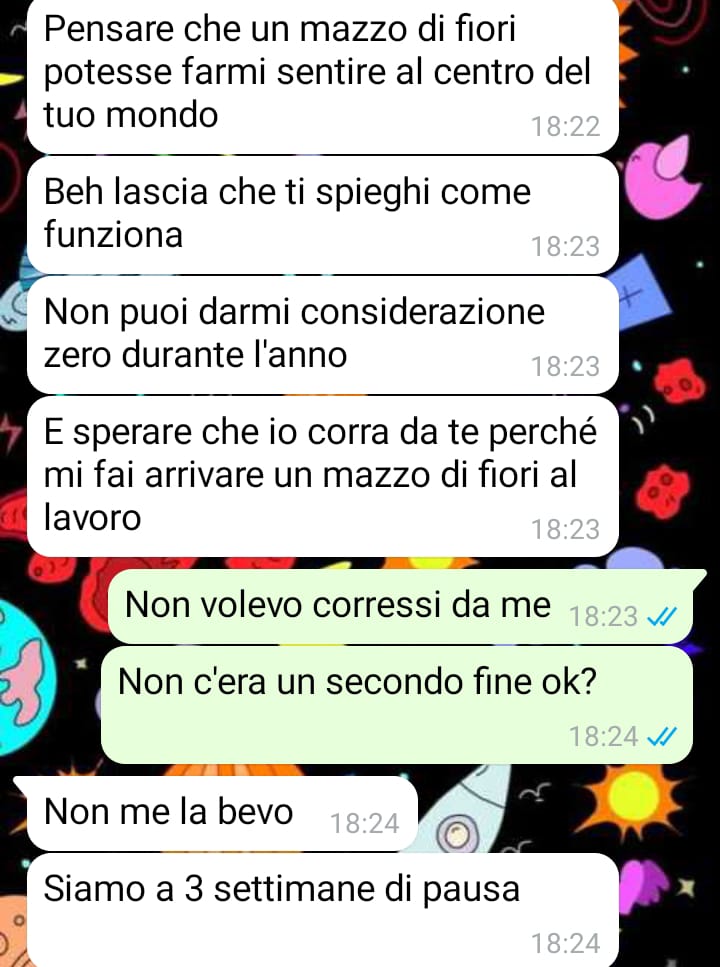Tap the read receipt ticks at 18:24

click(x=661, y=736)
